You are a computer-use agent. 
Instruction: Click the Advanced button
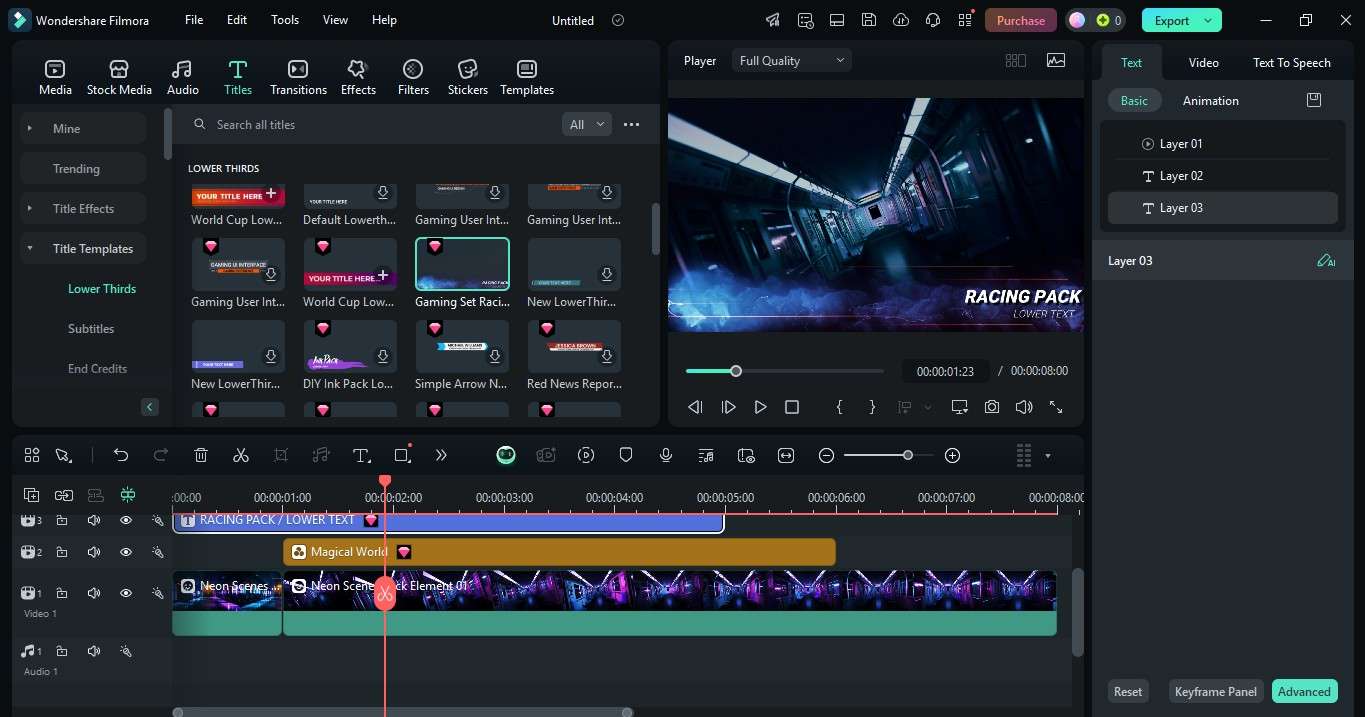pyautogui.click(x=1304, y=691)
